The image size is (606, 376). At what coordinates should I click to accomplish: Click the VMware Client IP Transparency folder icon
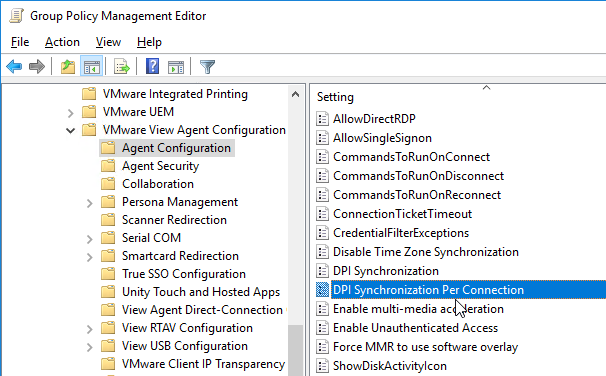(x=108, y=364)
